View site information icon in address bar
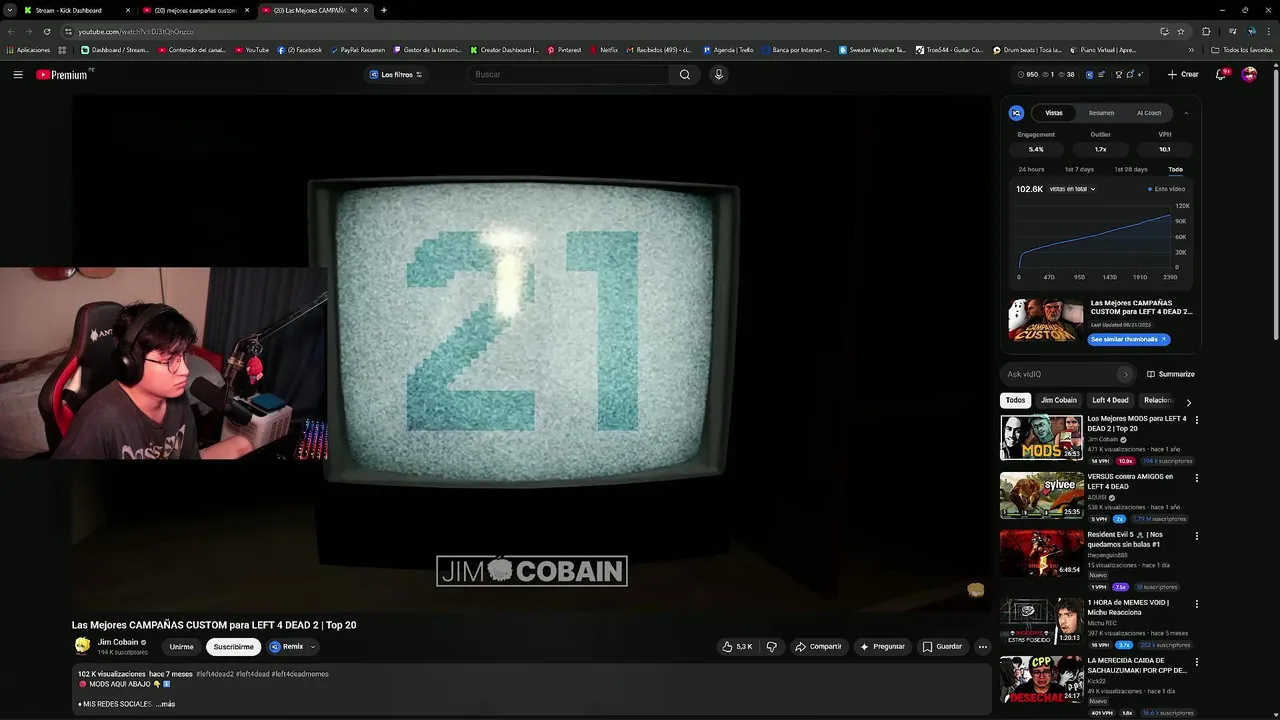 click(x=68, y=31)
